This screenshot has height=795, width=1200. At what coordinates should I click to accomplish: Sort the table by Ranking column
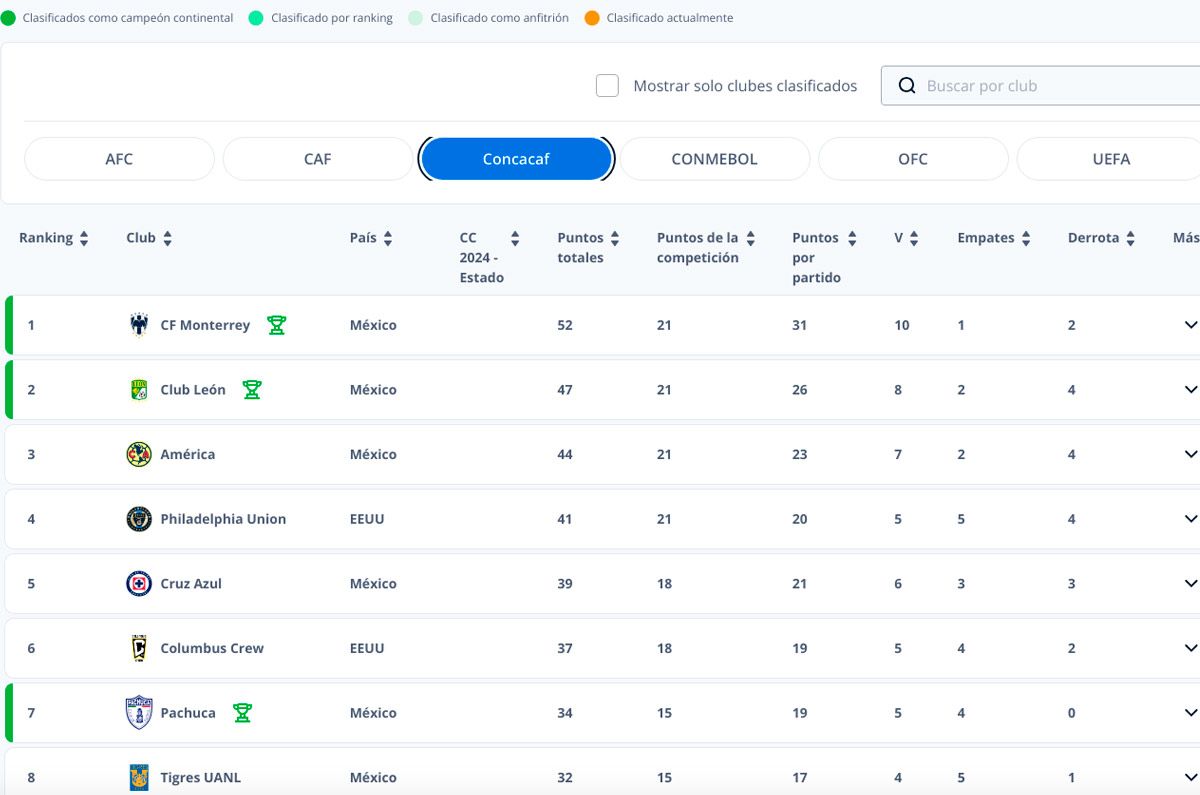point(84,238)
